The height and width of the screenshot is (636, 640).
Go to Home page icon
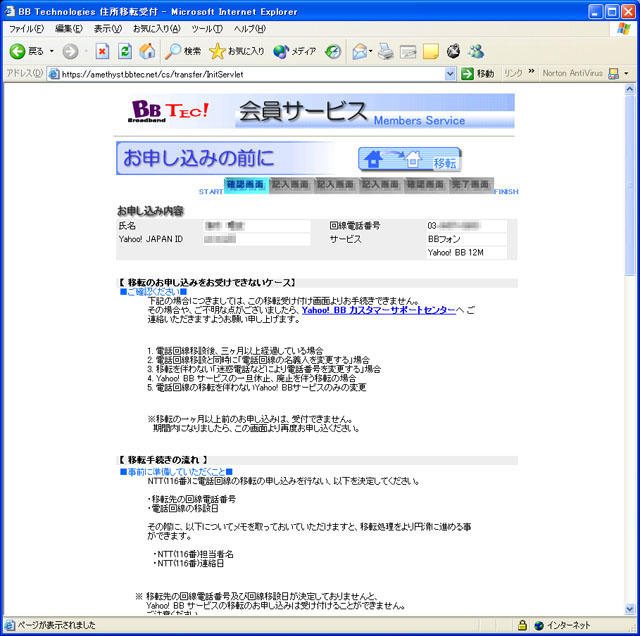[x=147, y=51]
